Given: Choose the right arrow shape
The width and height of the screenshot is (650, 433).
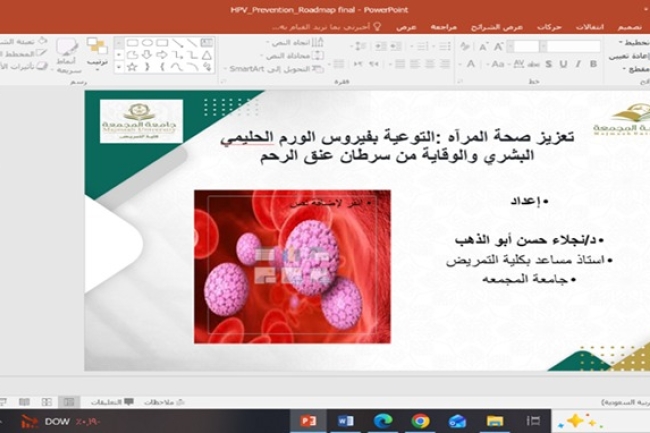Looking at the screenshot, I should tap(162, 55).
